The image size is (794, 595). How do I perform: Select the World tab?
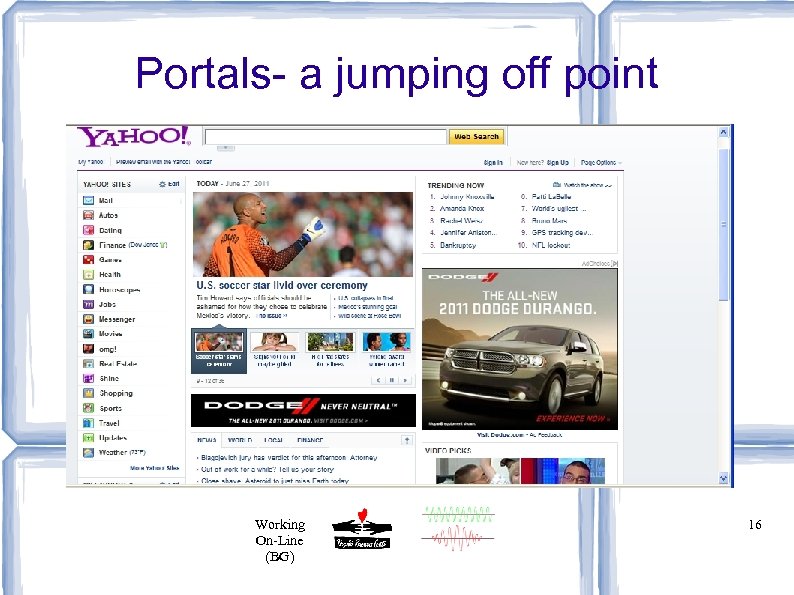point(240,440)
